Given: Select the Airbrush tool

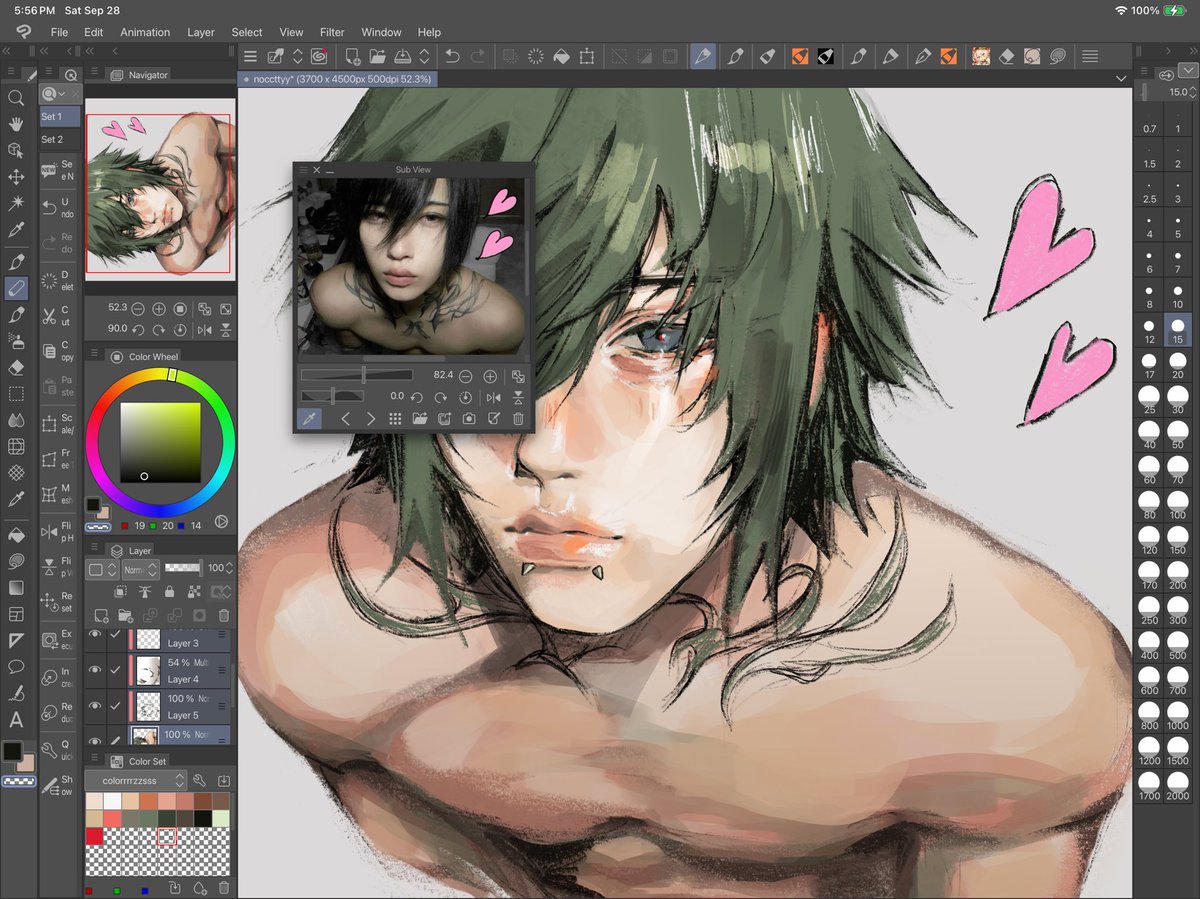Looking at the screenshot, I should 16,340.
